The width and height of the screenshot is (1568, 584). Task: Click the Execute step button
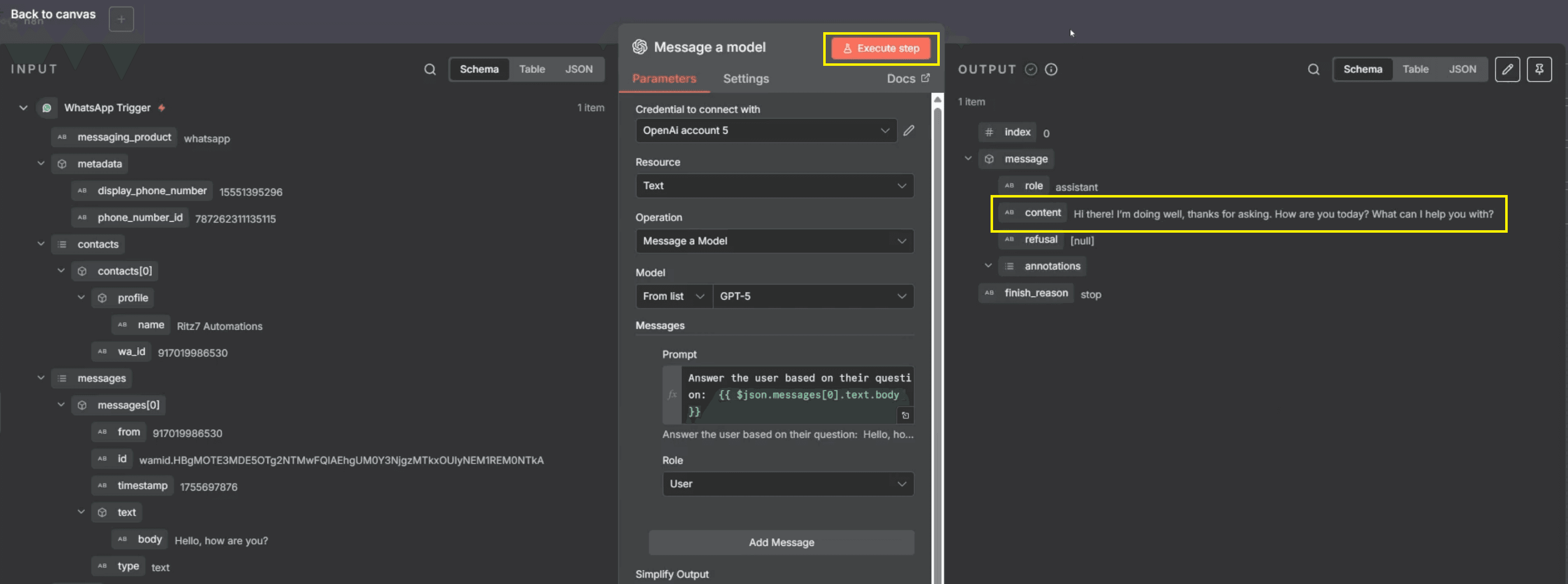tap(881, 48)
